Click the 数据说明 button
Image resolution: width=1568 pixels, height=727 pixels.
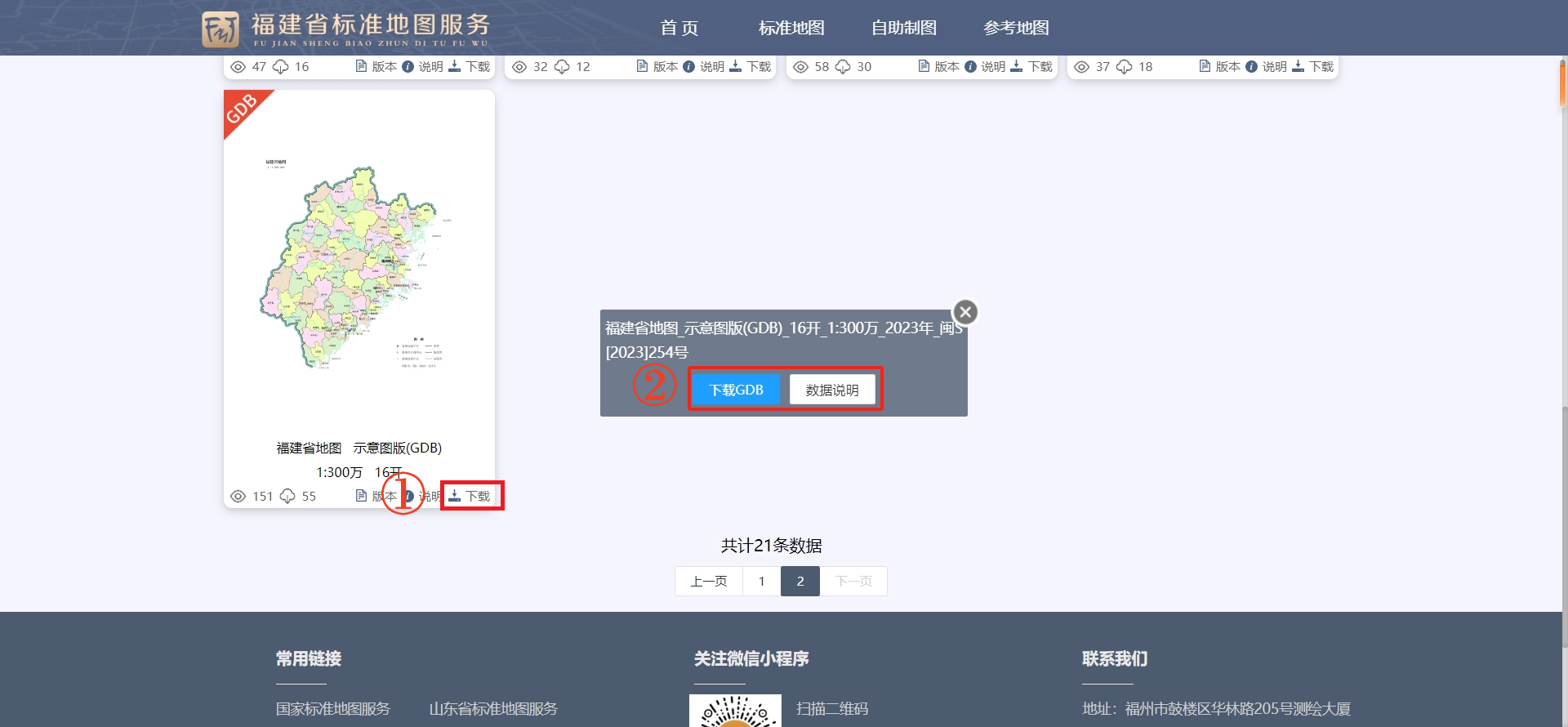(x=832, y=390)
